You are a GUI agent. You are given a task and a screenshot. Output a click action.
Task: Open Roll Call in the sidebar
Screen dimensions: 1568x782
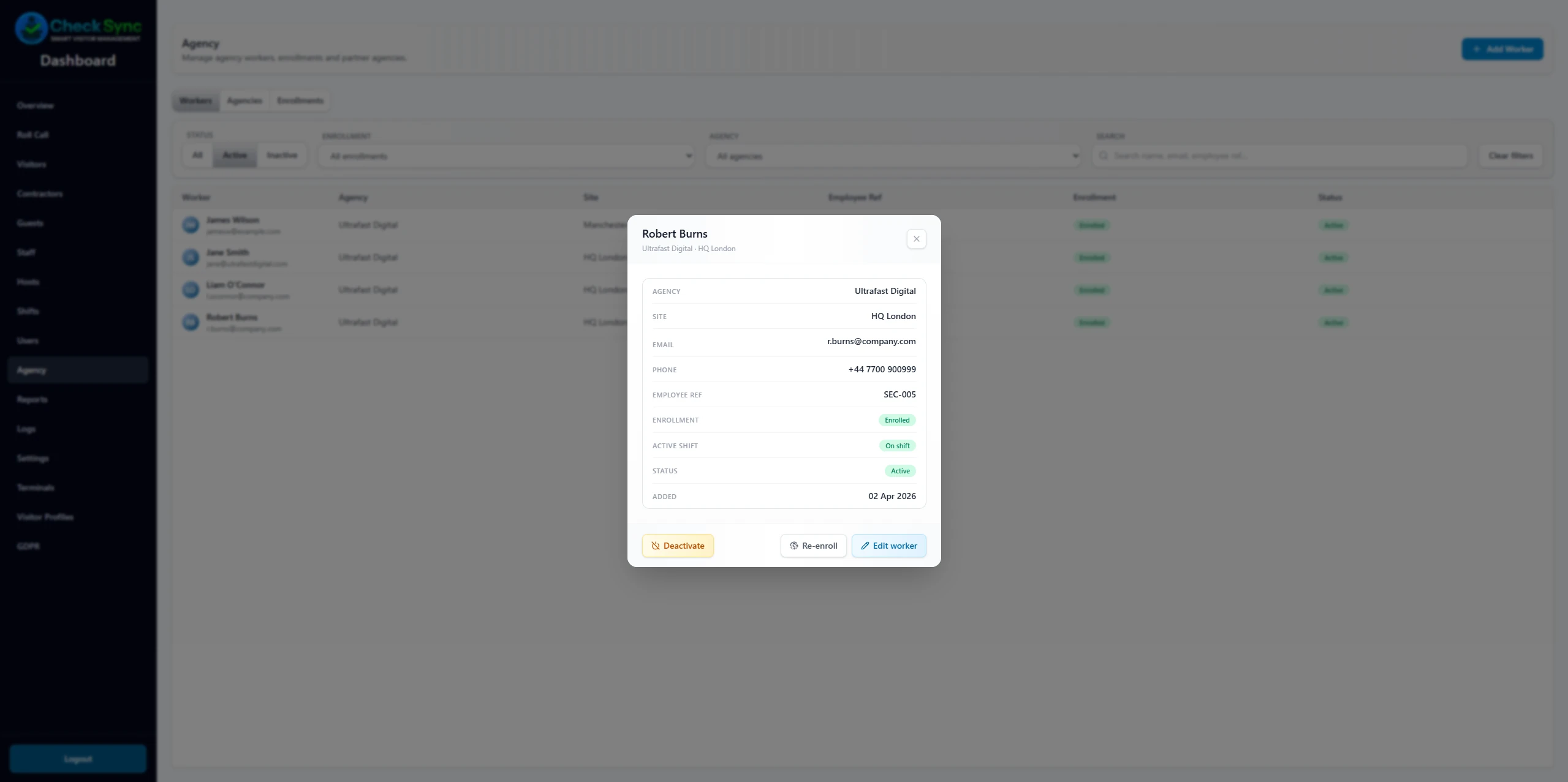tap(78, 135)
